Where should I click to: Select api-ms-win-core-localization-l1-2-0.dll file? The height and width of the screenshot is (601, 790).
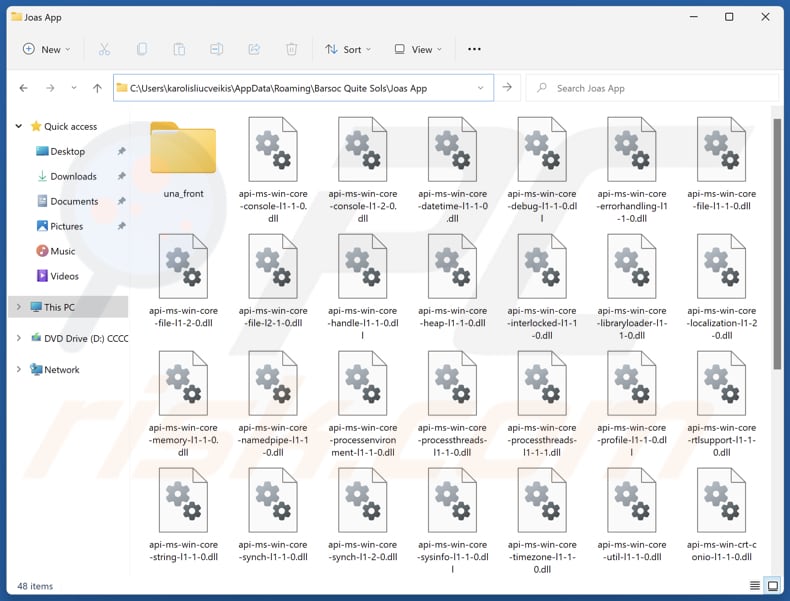(721, 287)
